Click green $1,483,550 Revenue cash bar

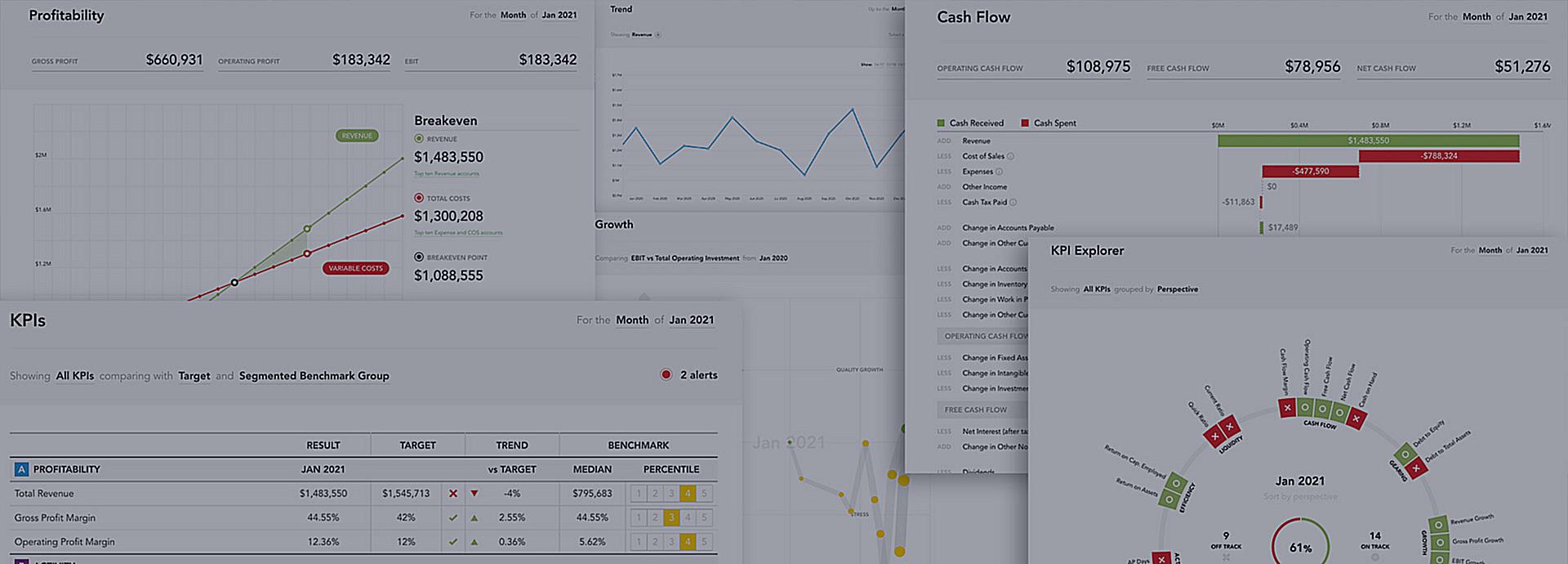pos(1368,141)
